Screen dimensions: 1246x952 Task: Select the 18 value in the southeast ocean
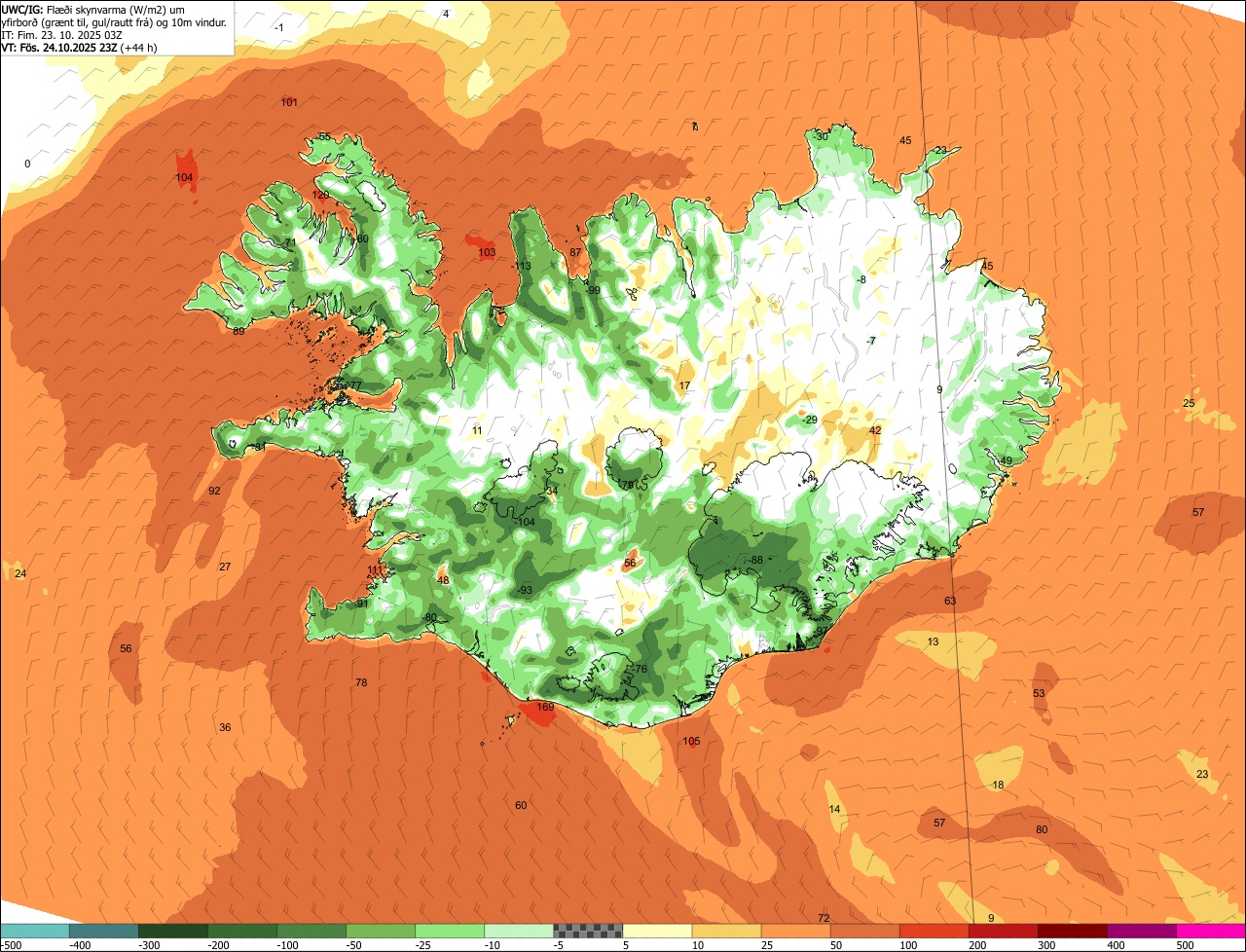coord(998,785)
